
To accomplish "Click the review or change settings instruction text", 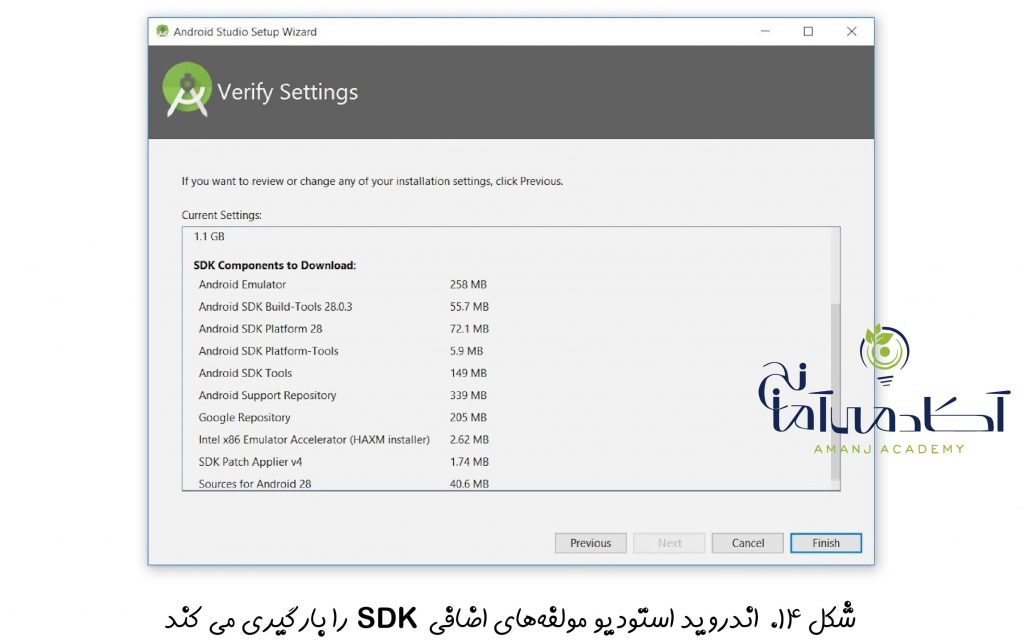I will (x=372, y=181).
